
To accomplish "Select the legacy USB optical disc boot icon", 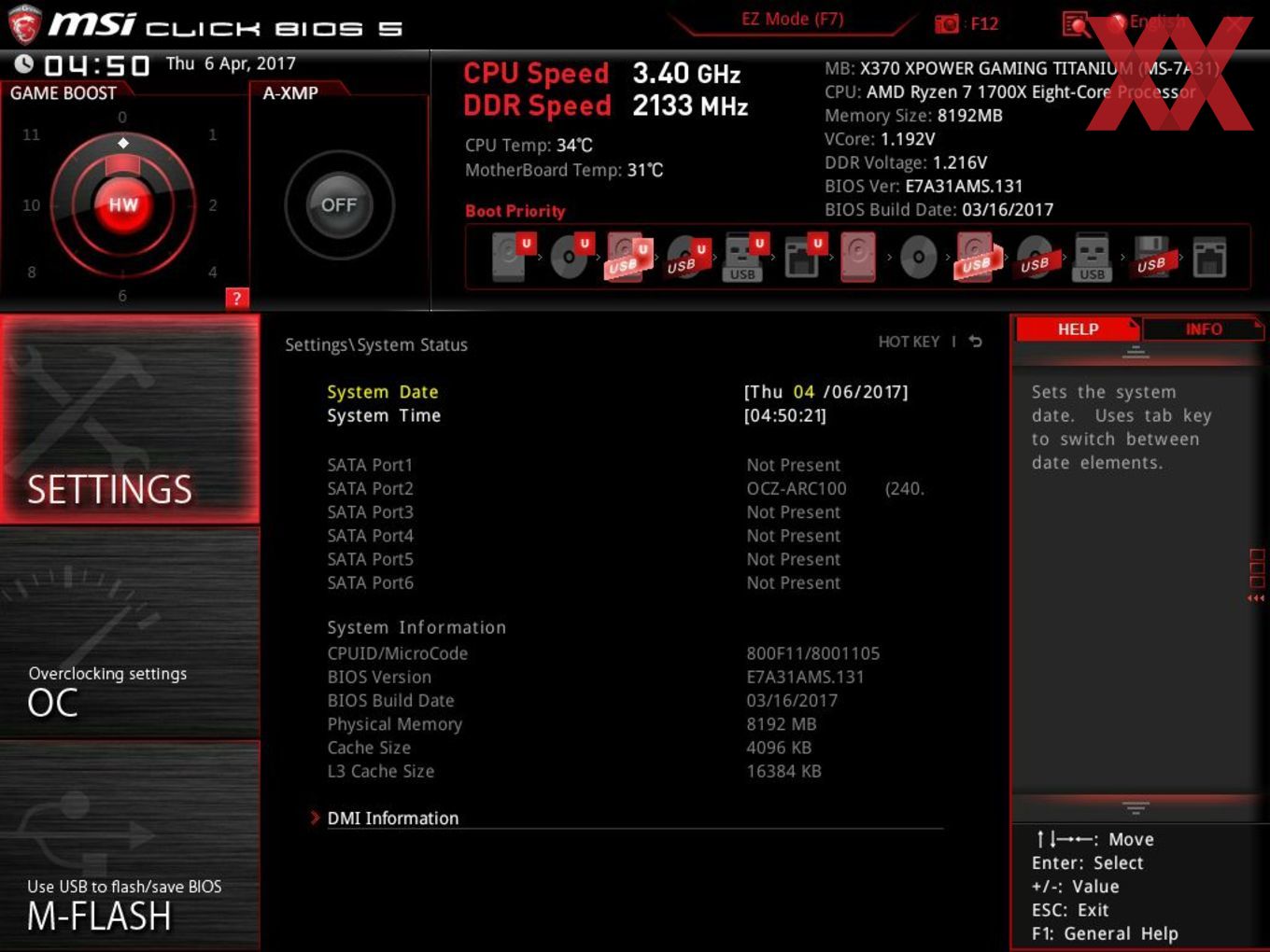I will (x=1035, y=257).
